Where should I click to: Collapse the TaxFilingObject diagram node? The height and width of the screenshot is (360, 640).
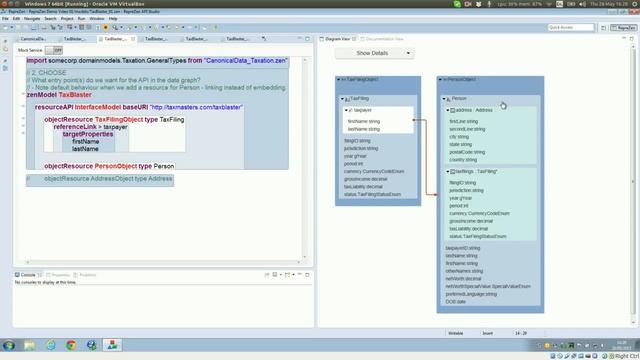(x=338, y=79)
